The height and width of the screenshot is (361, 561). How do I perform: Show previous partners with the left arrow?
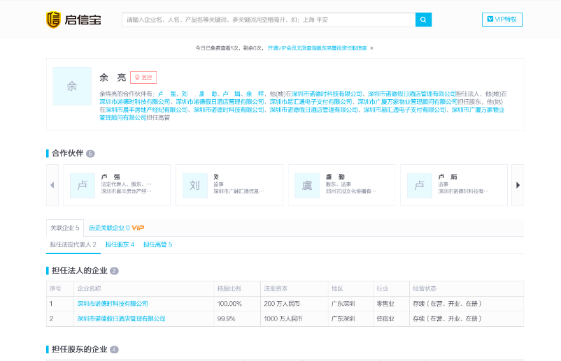click(52, 185)
